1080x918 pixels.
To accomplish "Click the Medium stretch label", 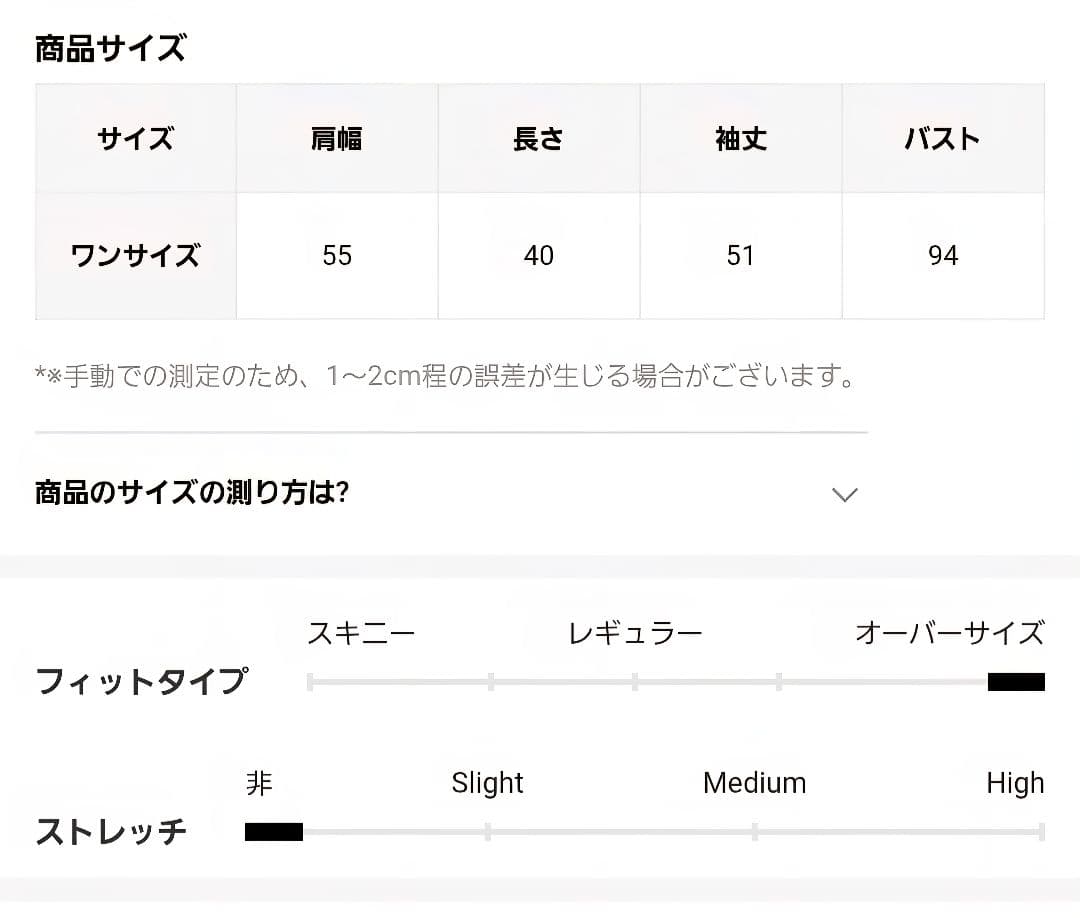I will pos(754,783).
